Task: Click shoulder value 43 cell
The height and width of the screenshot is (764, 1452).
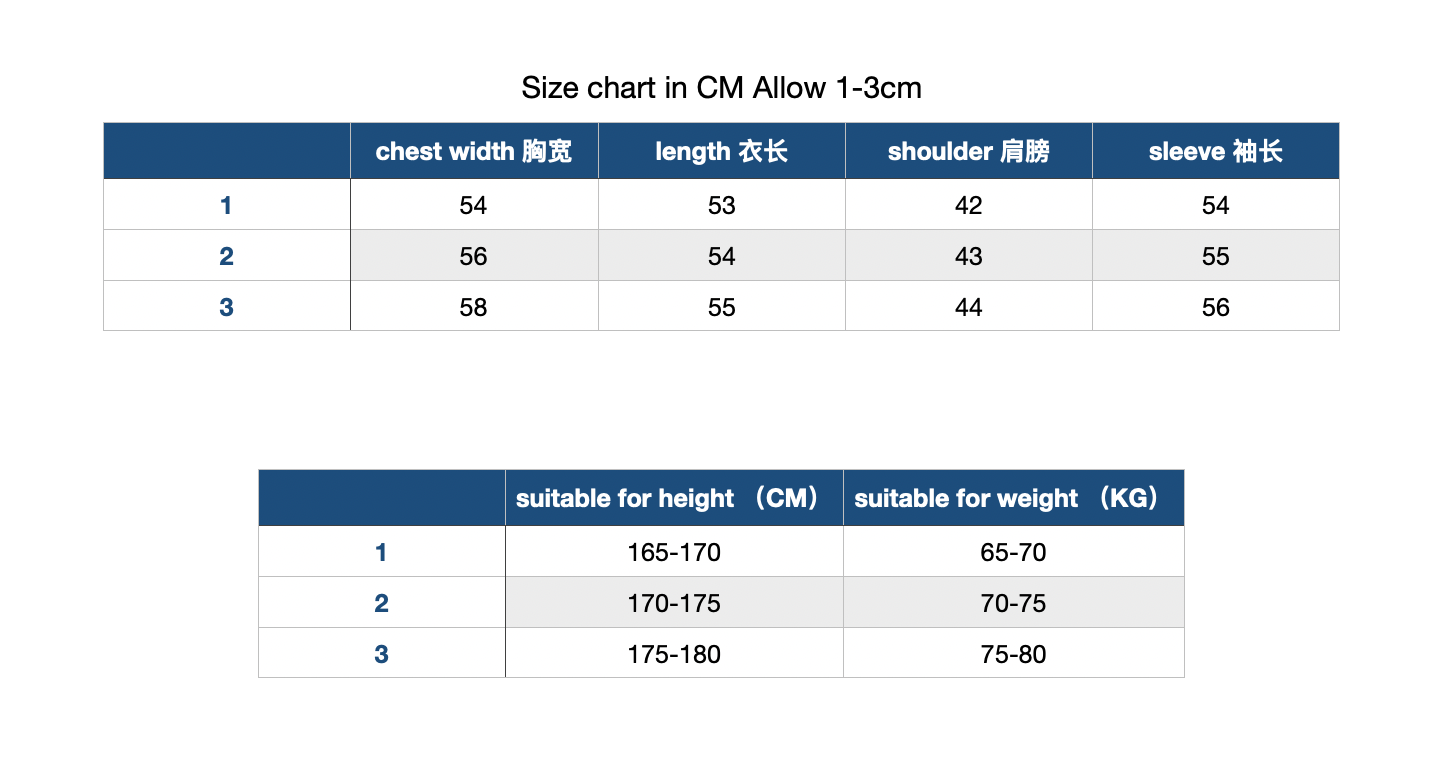Action: (x=968, y=256)
